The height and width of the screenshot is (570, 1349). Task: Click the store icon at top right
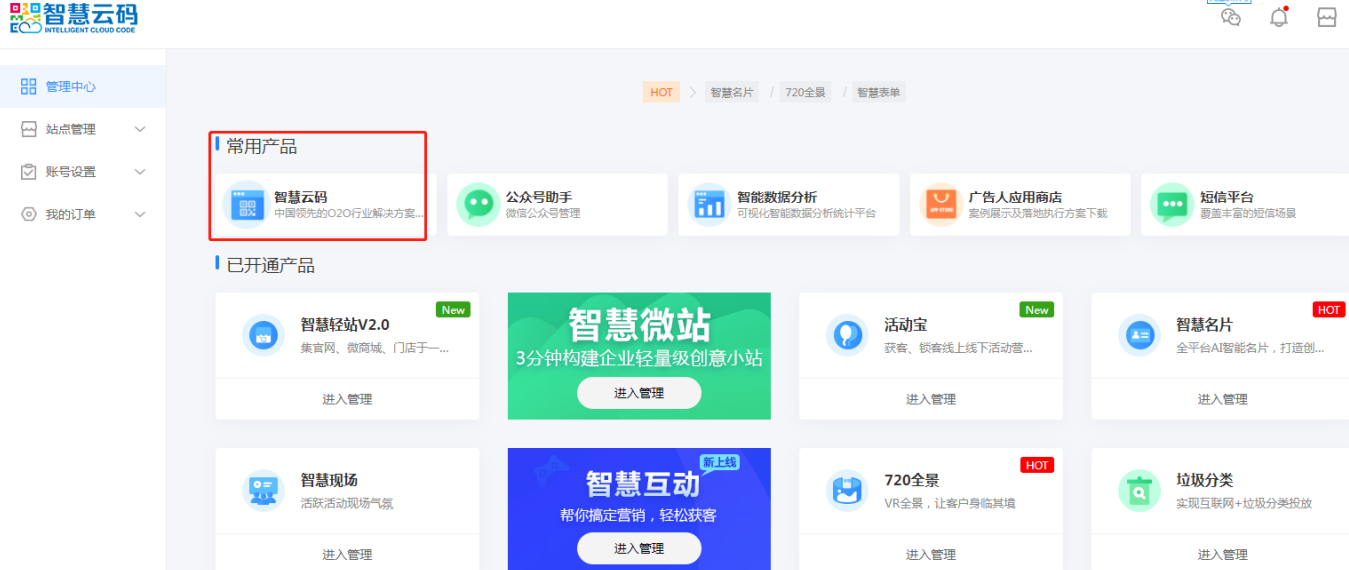tap(1327, 17)
